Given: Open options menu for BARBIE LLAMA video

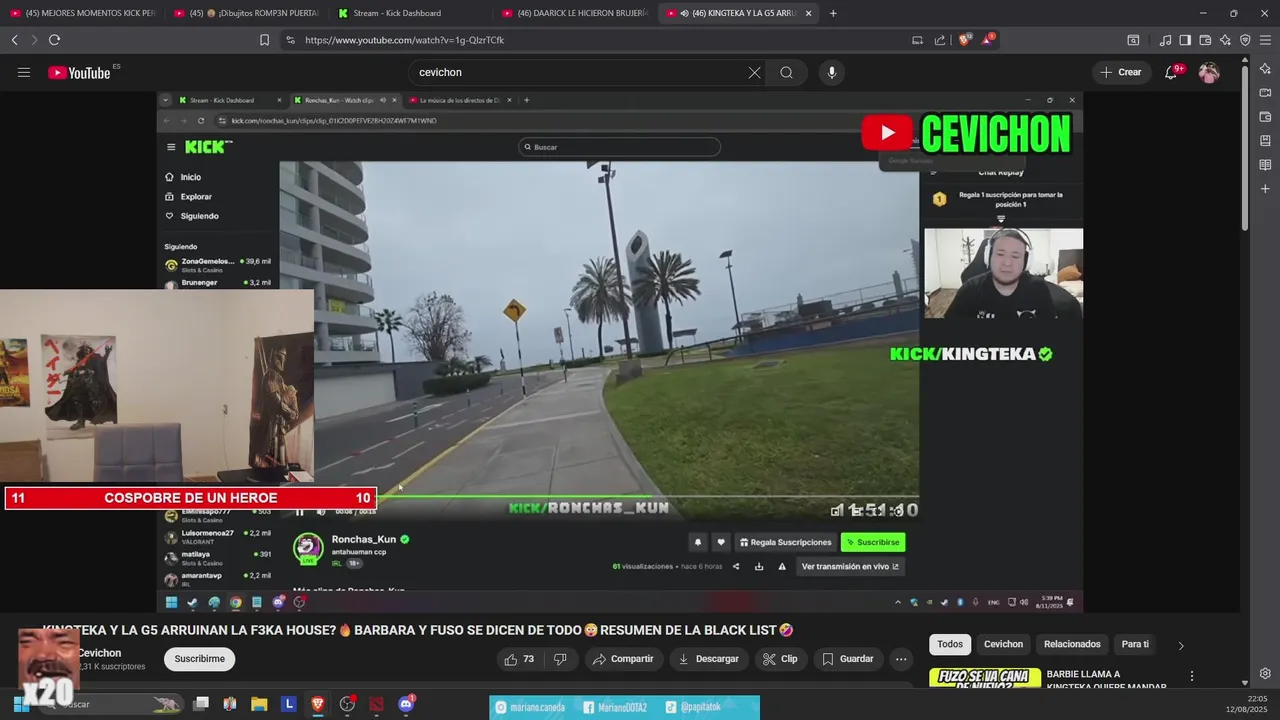Looking at the screenshot, I should click(1191, 677).
